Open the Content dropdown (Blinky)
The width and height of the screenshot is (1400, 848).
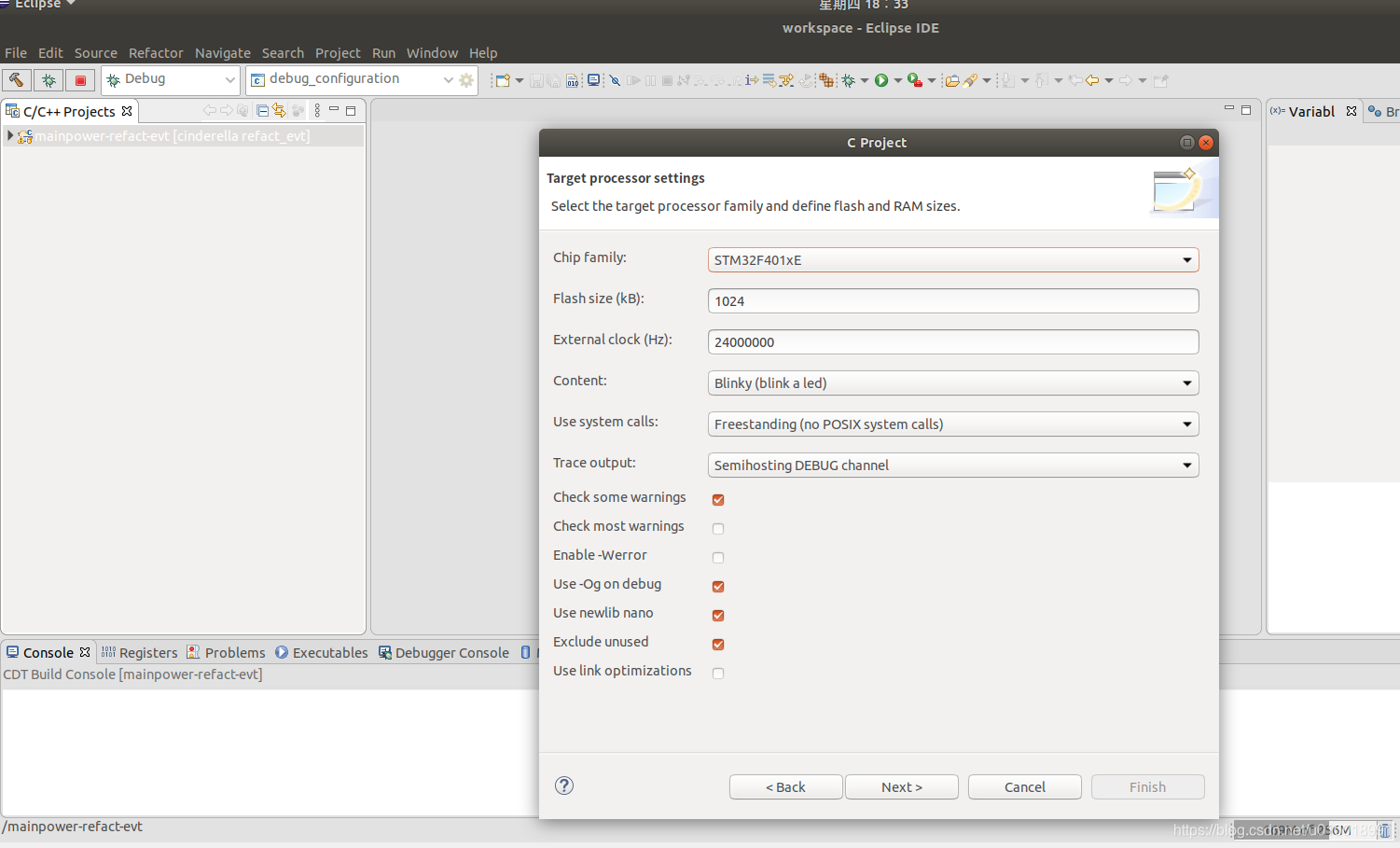[x=953, y=382]
